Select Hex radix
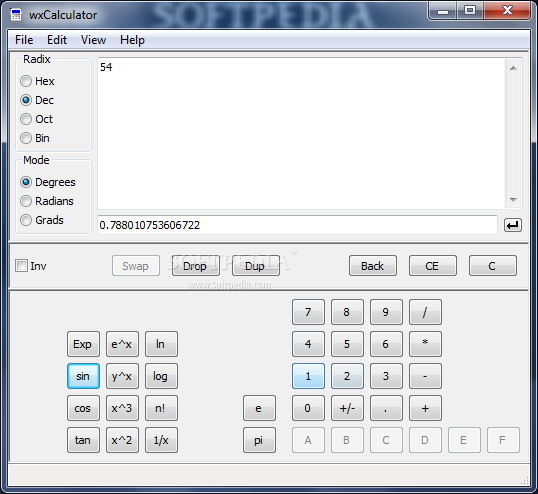Viewport: 538px width, 494px height. [37, 81]
